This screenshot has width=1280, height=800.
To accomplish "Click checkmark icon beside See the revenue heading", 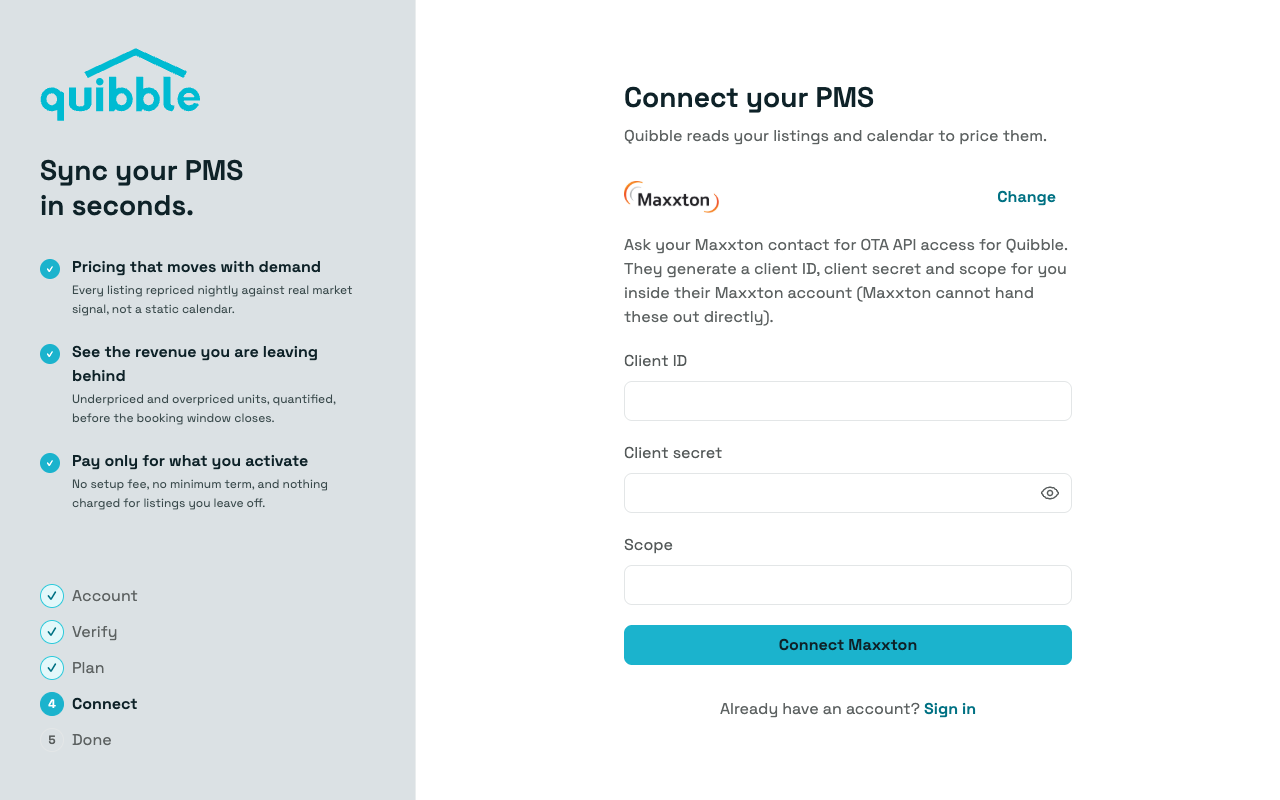I will click(50, 354).
